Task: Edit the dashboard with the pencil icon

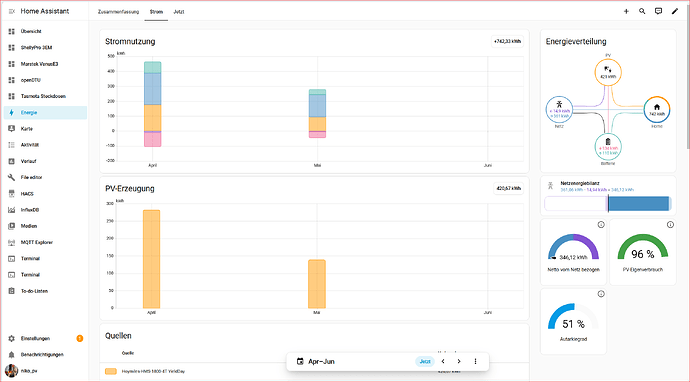Action: 675,11
